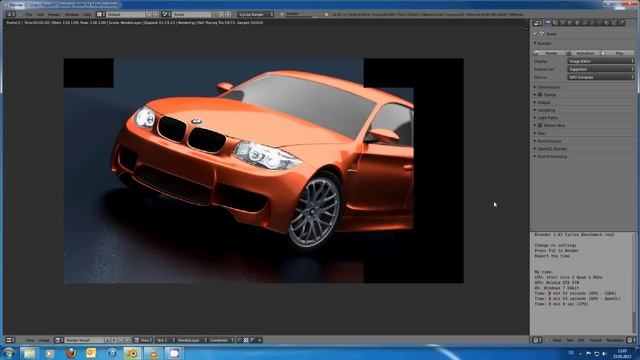Select the Render properties tab icon

click(548, 23)
